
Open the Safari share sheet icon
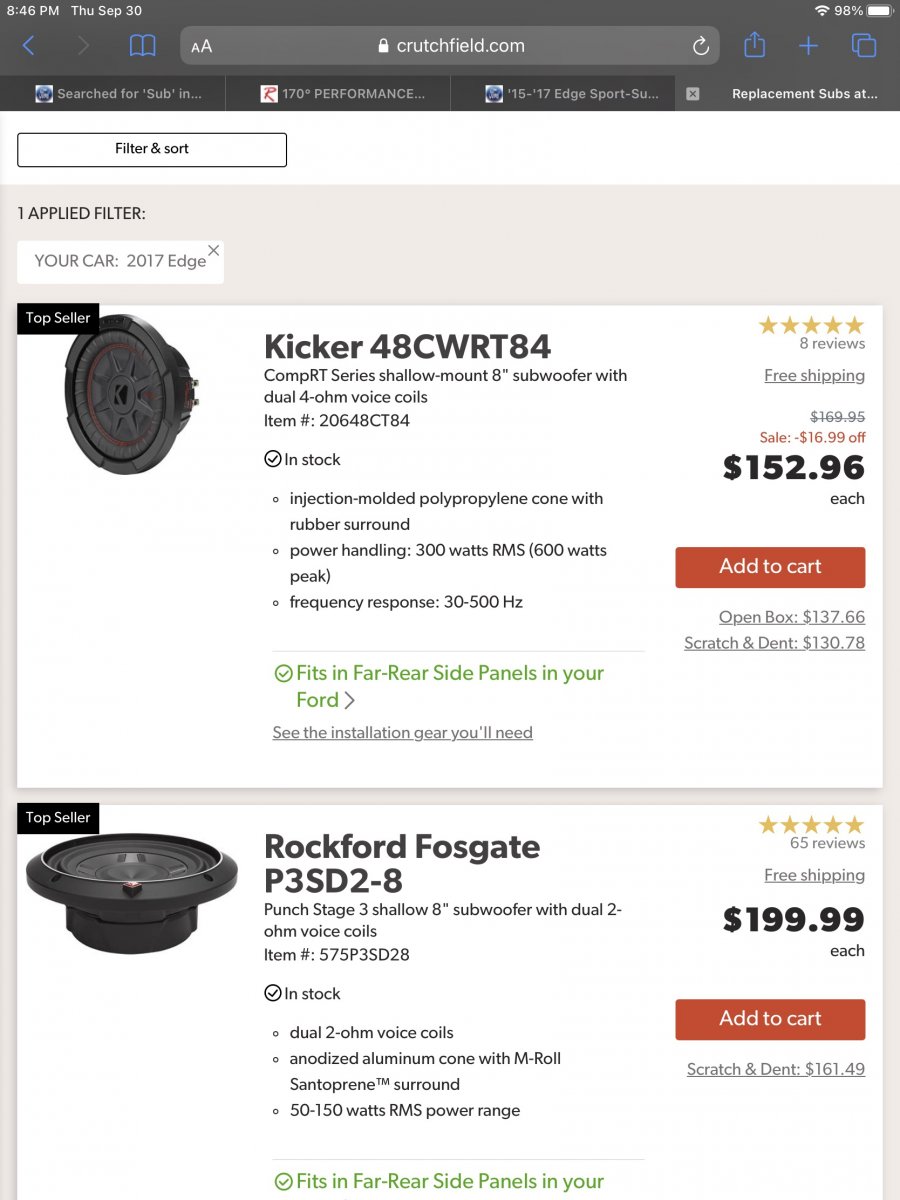[x=755, y=46]
